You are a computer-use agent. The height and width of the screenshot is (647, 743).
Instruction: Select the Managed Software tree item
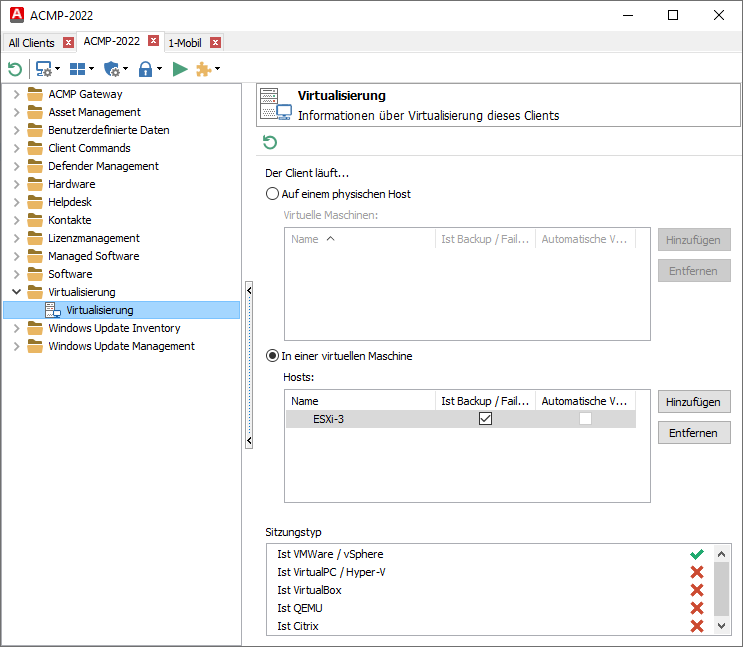(93, 256)
